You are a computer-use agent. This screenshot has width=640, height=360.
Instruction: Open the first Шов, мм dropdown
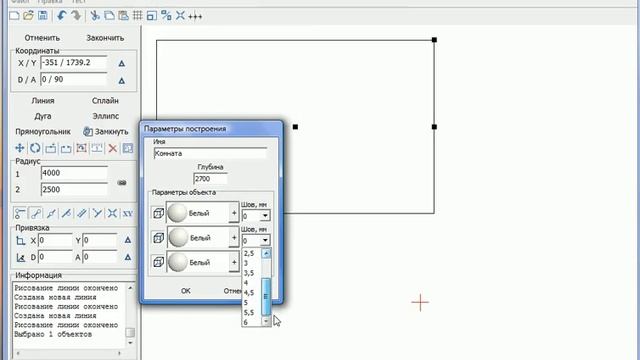[x=265, y=216]
